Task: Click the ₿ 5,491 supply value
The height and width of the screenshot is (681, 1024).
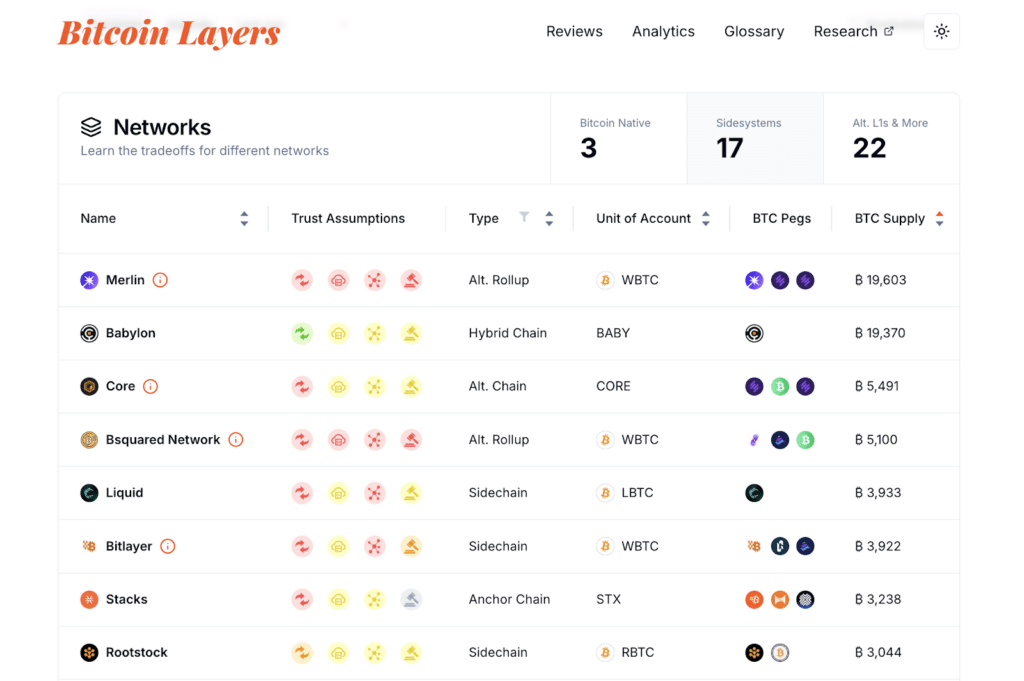Action: coord(876,386)
